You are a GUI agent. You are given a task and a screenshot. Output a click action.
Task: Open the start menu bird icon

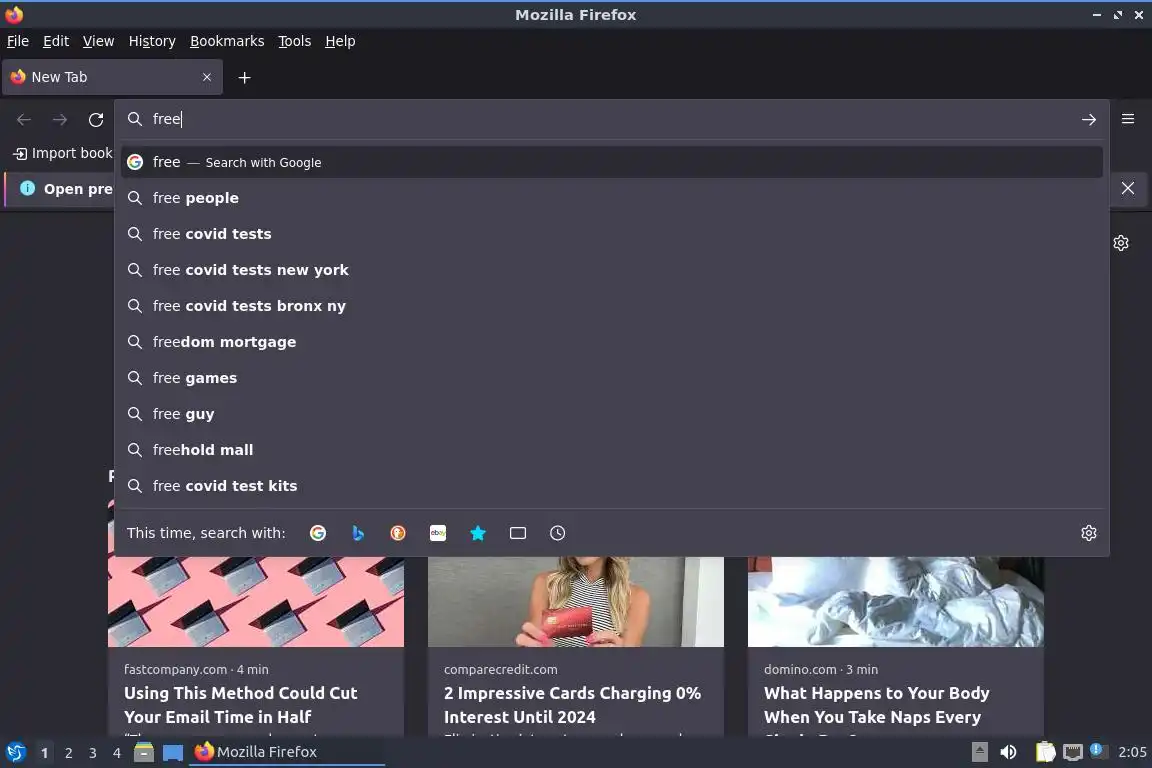(x=15, y=752)
